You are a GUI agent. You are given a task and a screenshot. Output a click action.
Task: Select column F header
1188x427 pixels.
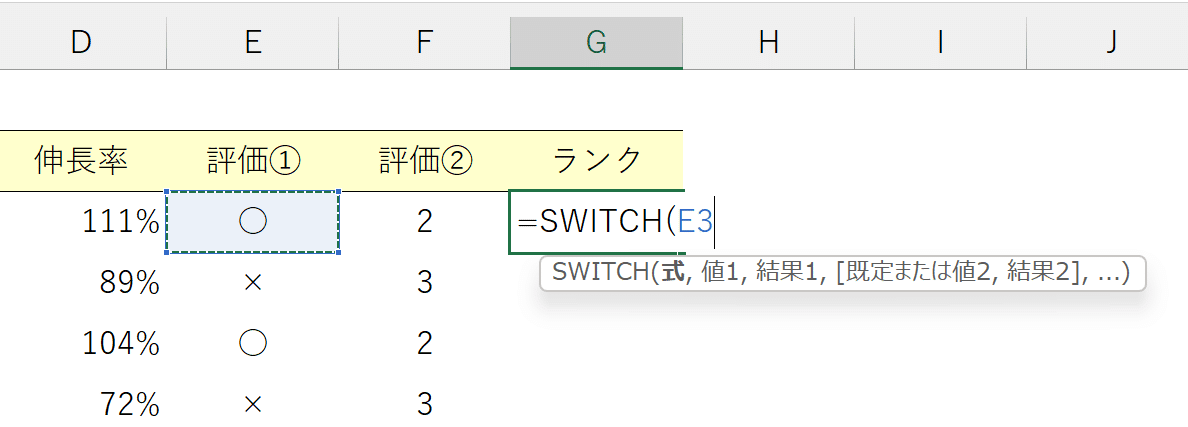[424, 43]
